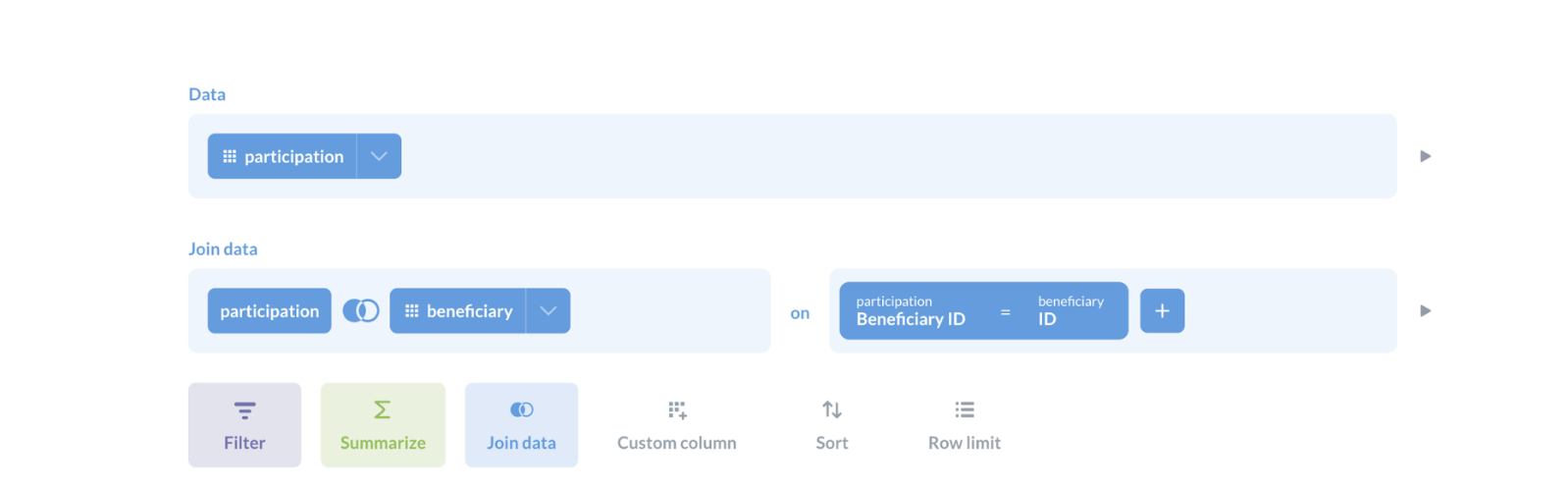
Task: Add join condition with plus button
Action: tap(1162, 311)
